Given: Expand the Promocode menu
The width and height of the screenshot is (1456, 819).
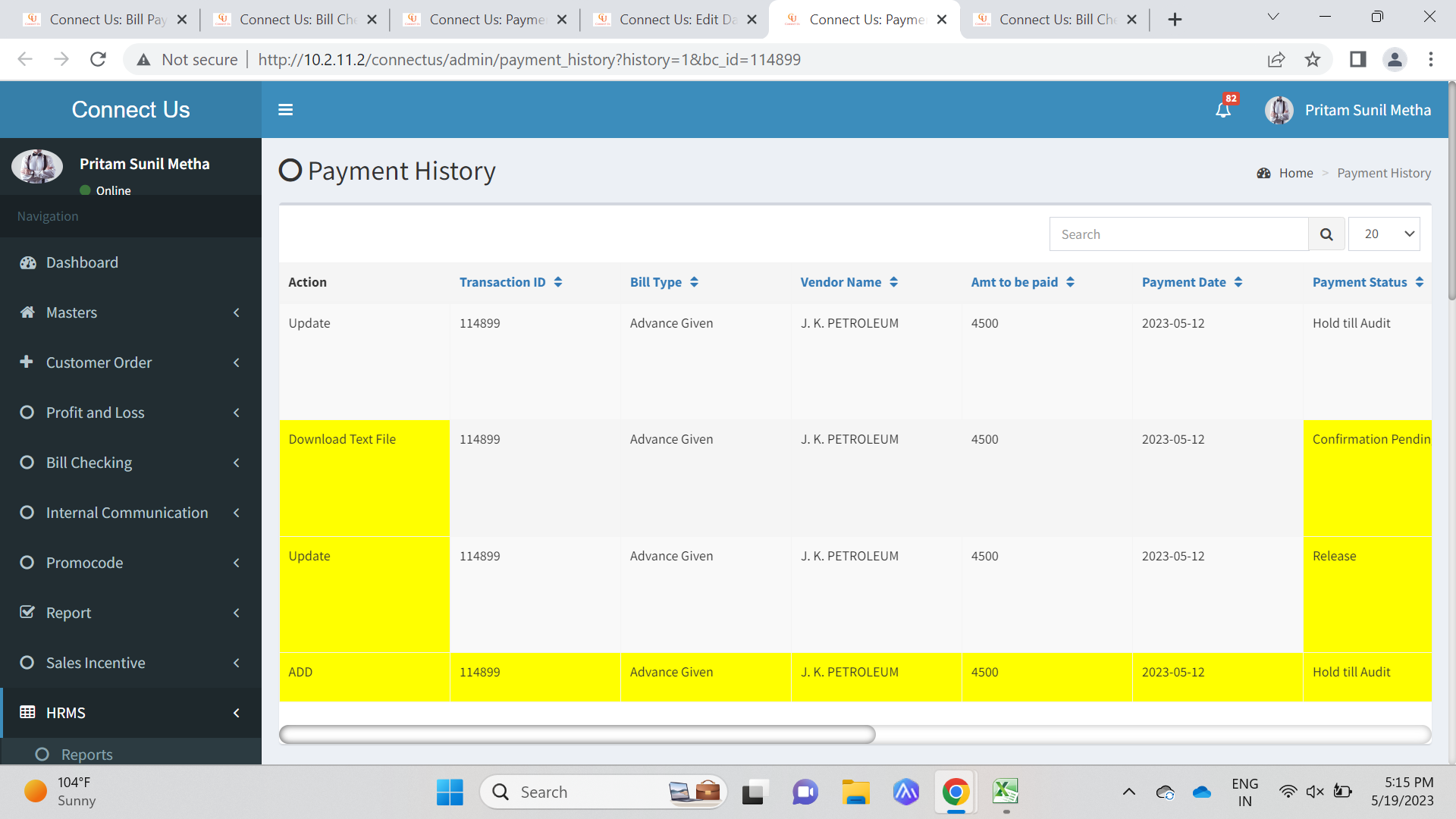Looking at the screenshot, I should pyautogui.click(x=130, y=563).
